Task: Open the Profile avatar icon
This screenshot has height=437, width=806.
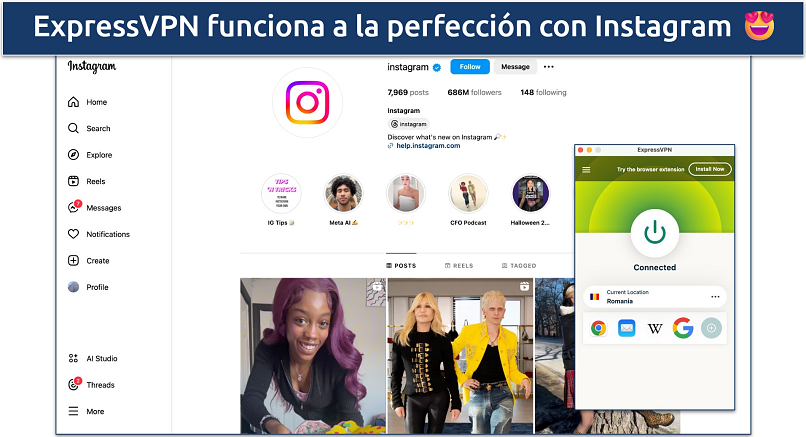Action: click(74, 287)
